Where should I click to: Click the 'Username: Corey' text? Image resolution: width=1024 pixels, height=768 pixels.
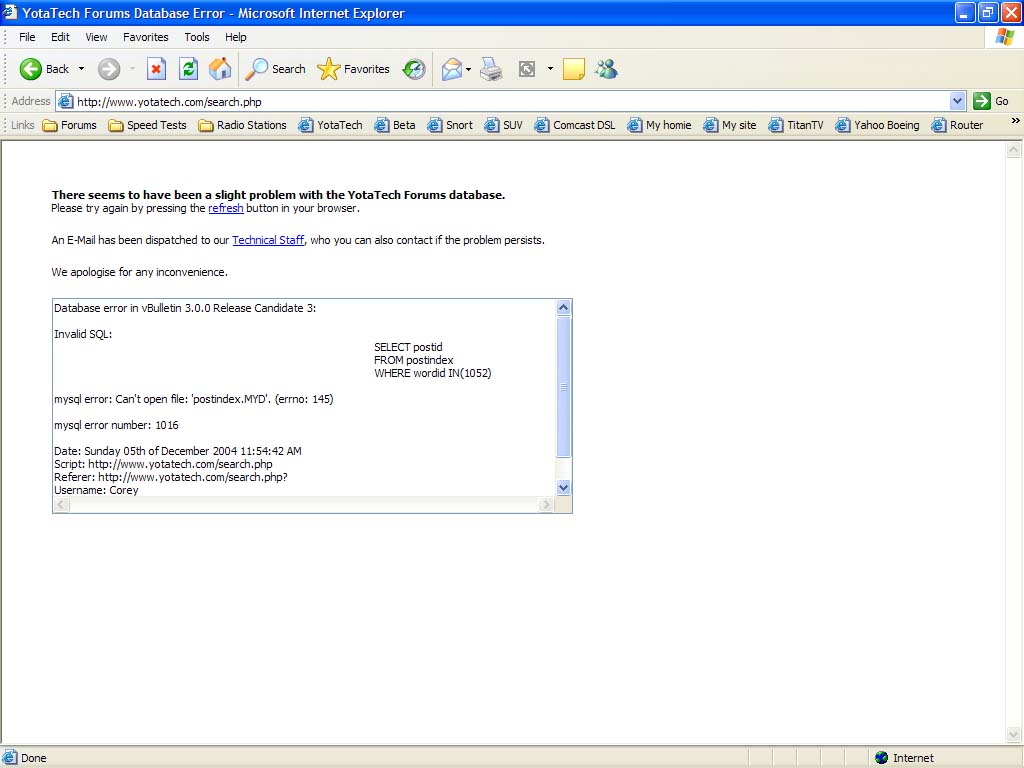coord(96,490)
